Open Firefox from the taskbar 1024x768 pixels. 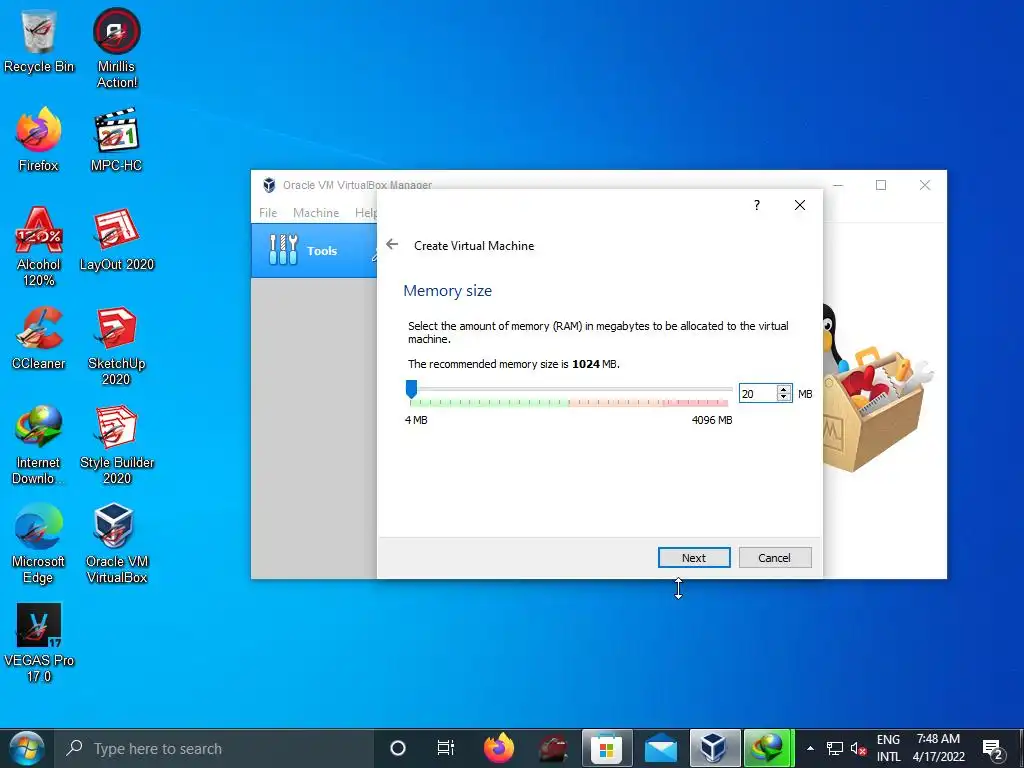[x=499, y=748]
